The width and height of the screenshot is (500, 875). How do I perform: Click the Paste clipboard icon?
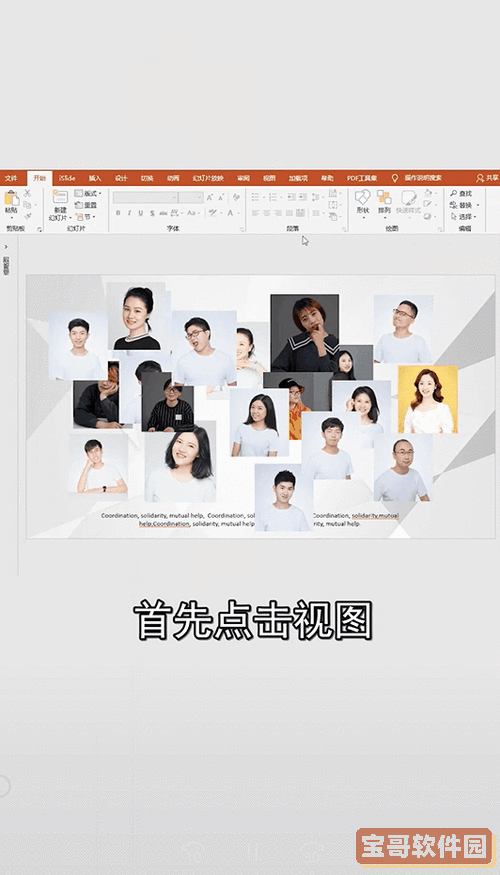12,198
